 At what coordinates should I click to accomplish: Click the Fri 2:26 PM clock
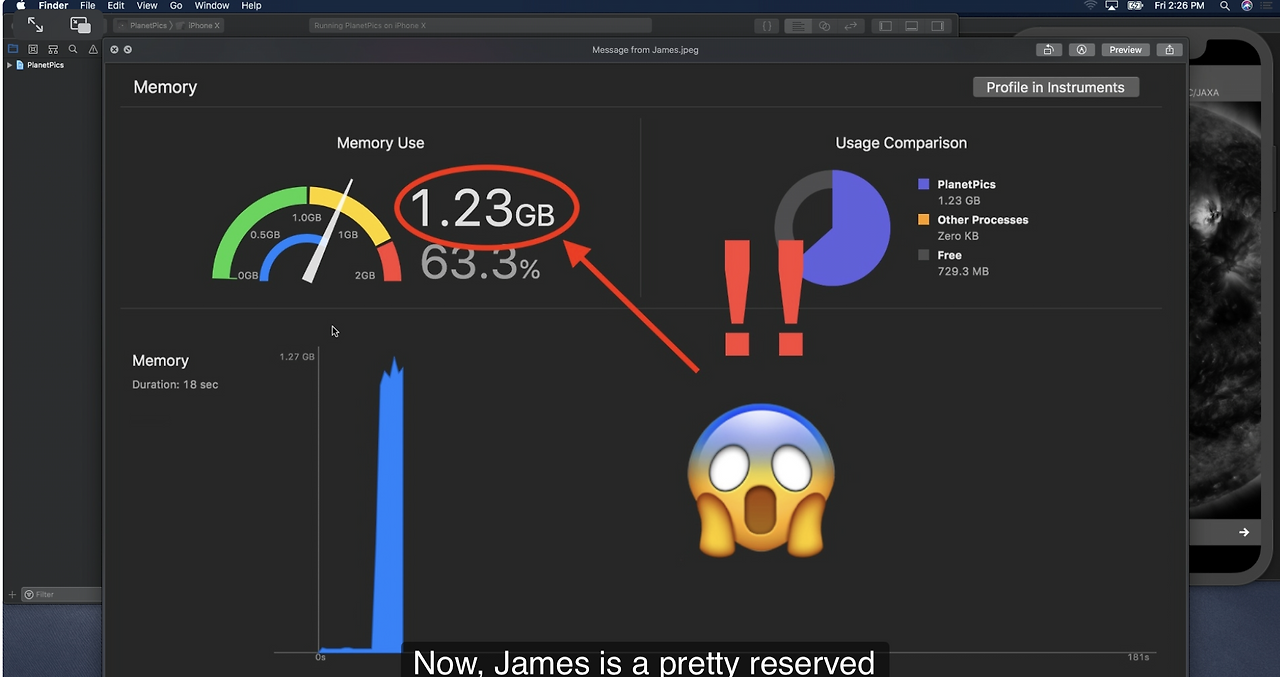point(1180,6)
